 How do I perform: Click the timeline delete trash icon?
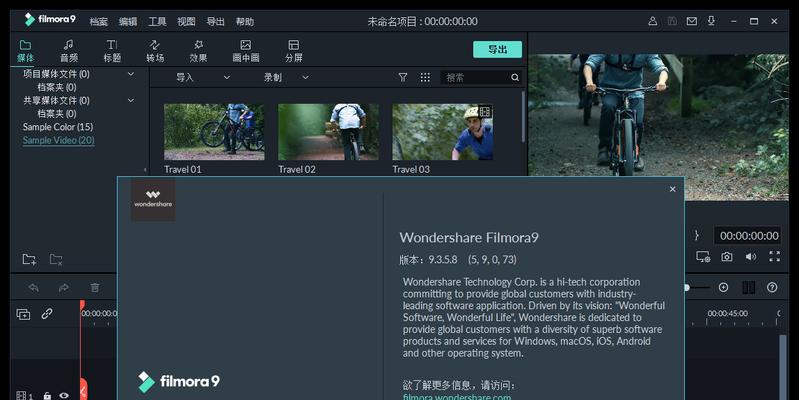click(x=95, y=288)
